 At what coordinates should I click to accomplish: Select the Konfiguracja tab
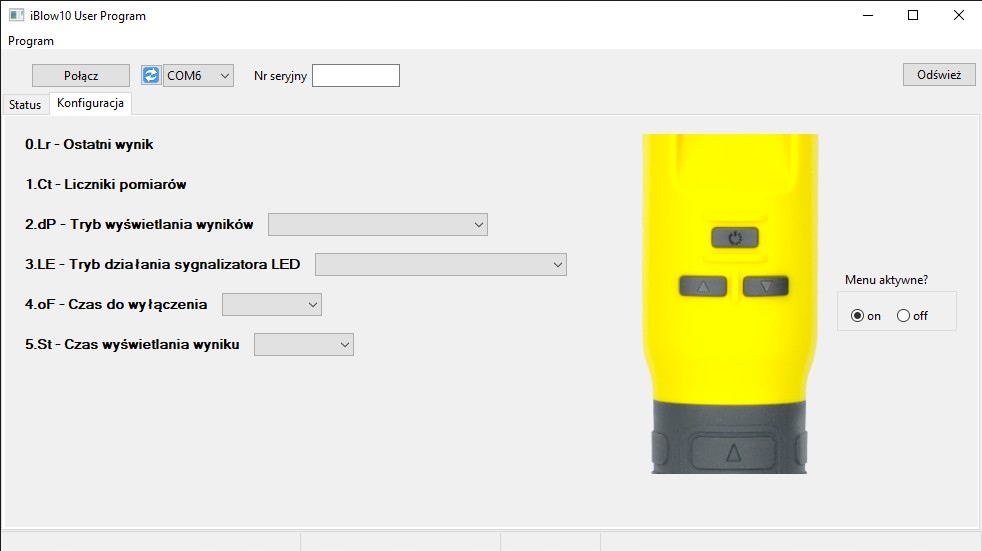pyautogui.click(x=90, y=103)
